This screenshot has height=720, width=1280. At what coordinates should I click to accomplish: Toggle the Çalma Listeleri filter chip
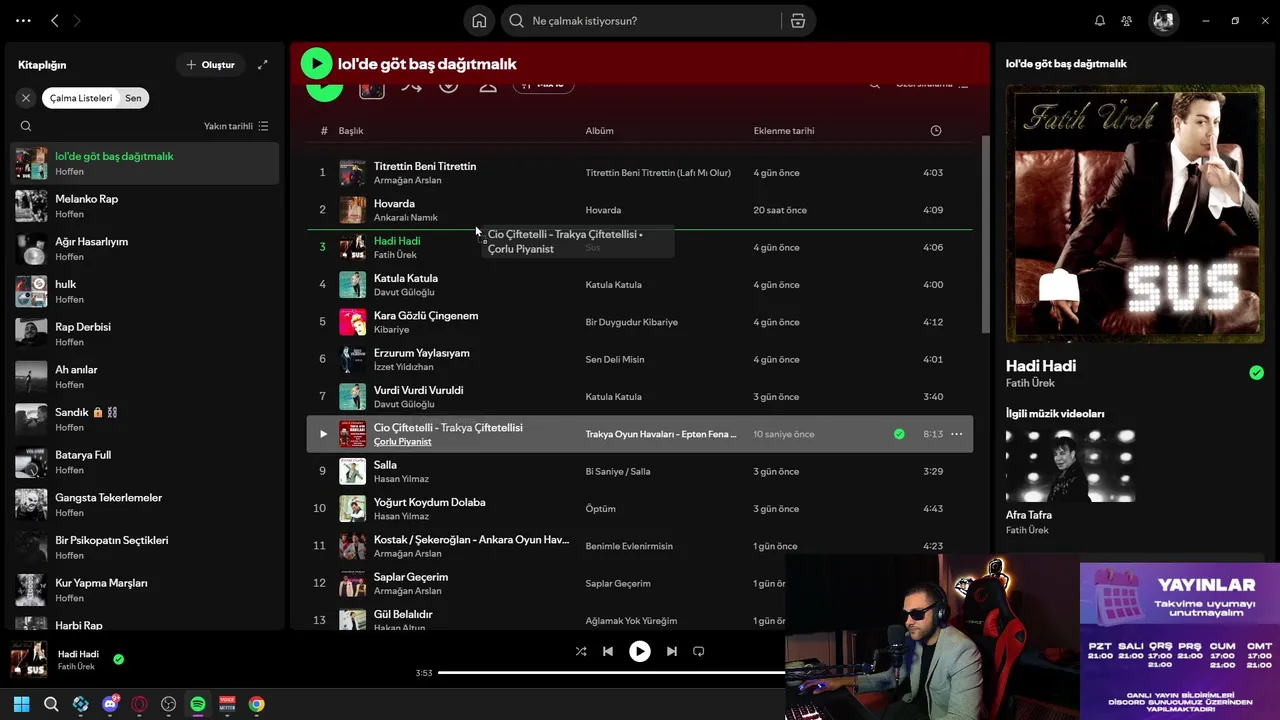coord(81,98)
